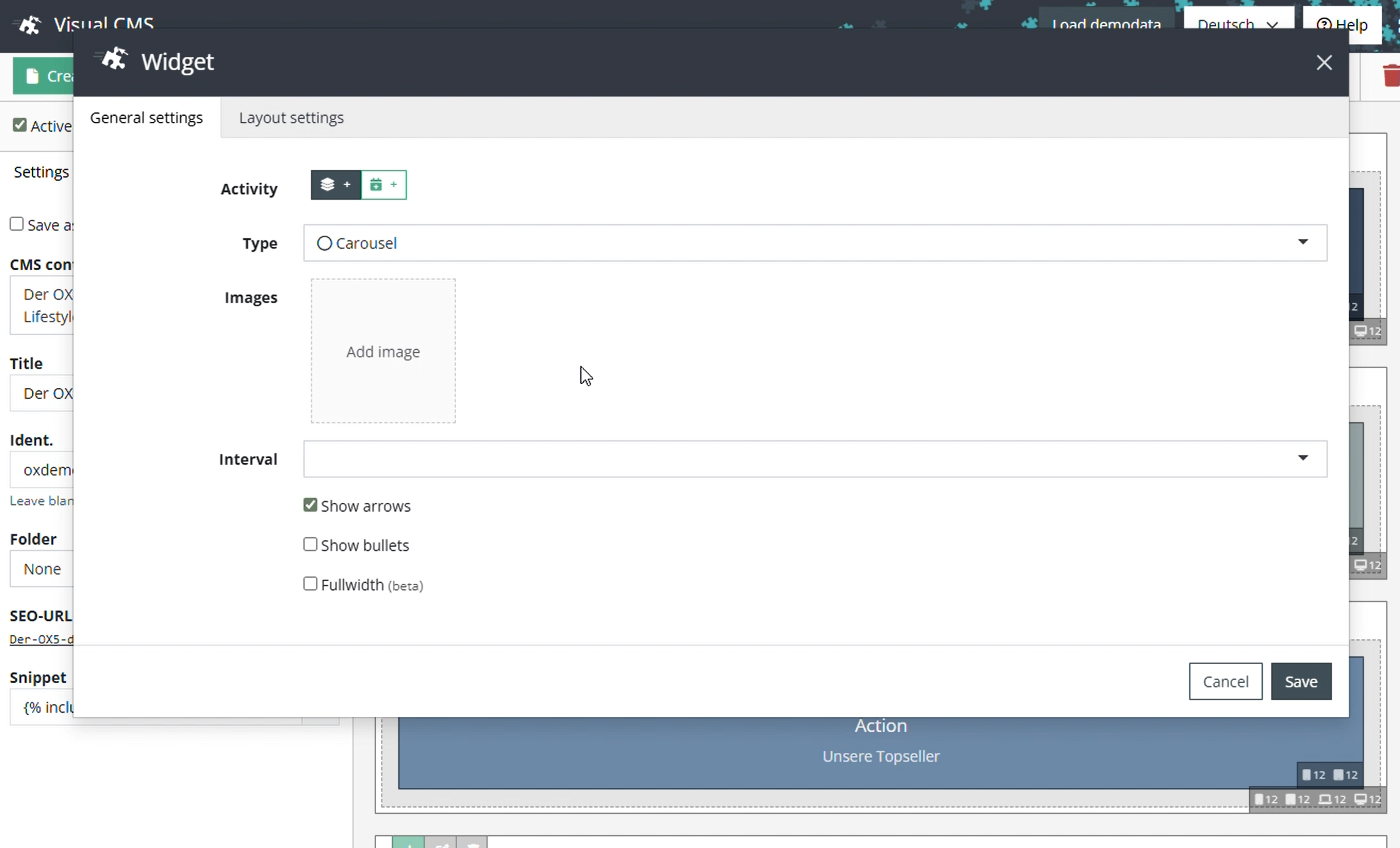Click the layers plus Activity button
The height and width of the screenshot is (848, 1400).
point(335,184)
